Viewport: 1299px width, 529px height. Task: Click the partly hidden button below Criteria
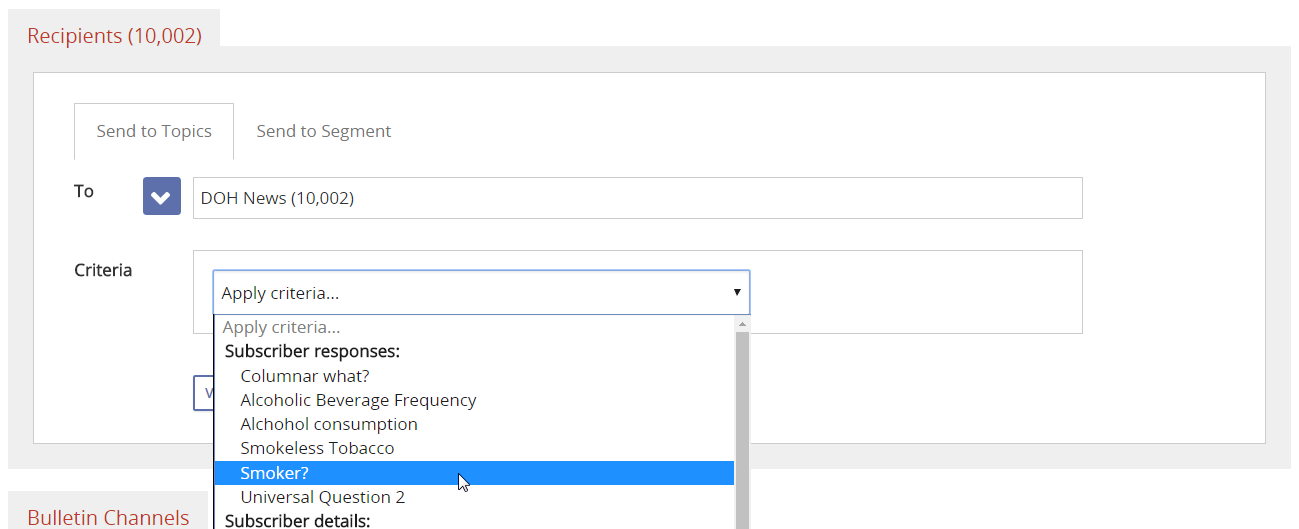click(x=203, y=393)
